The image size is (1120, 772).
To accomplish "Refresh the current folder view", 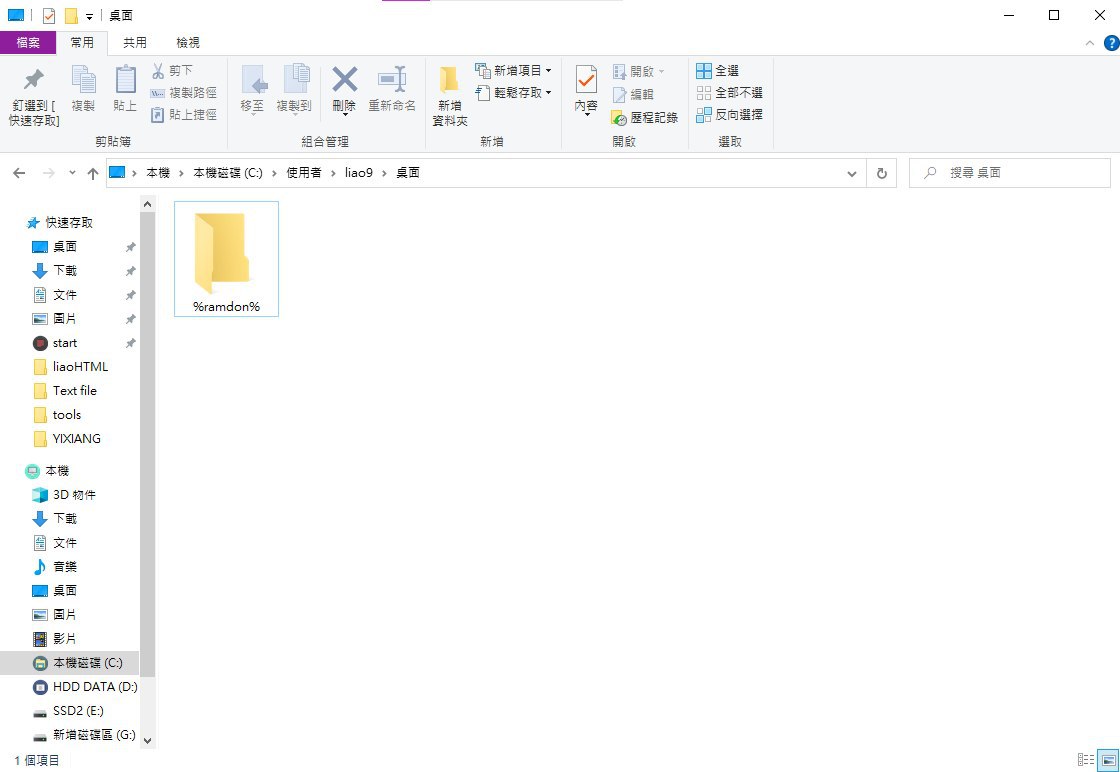I will tap(881, 173).
